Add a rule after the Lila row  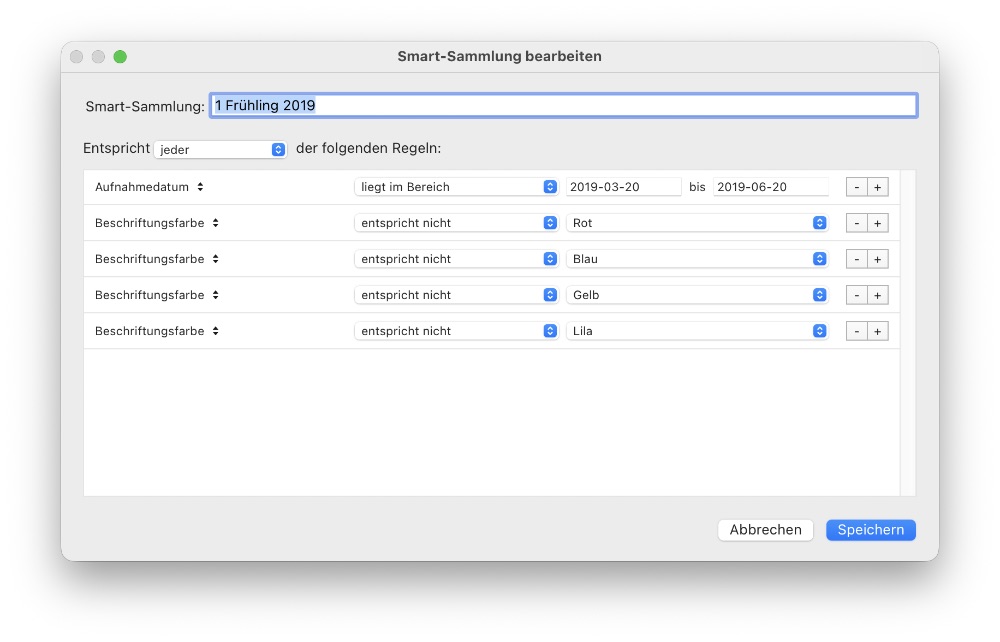tap(877, 331)
